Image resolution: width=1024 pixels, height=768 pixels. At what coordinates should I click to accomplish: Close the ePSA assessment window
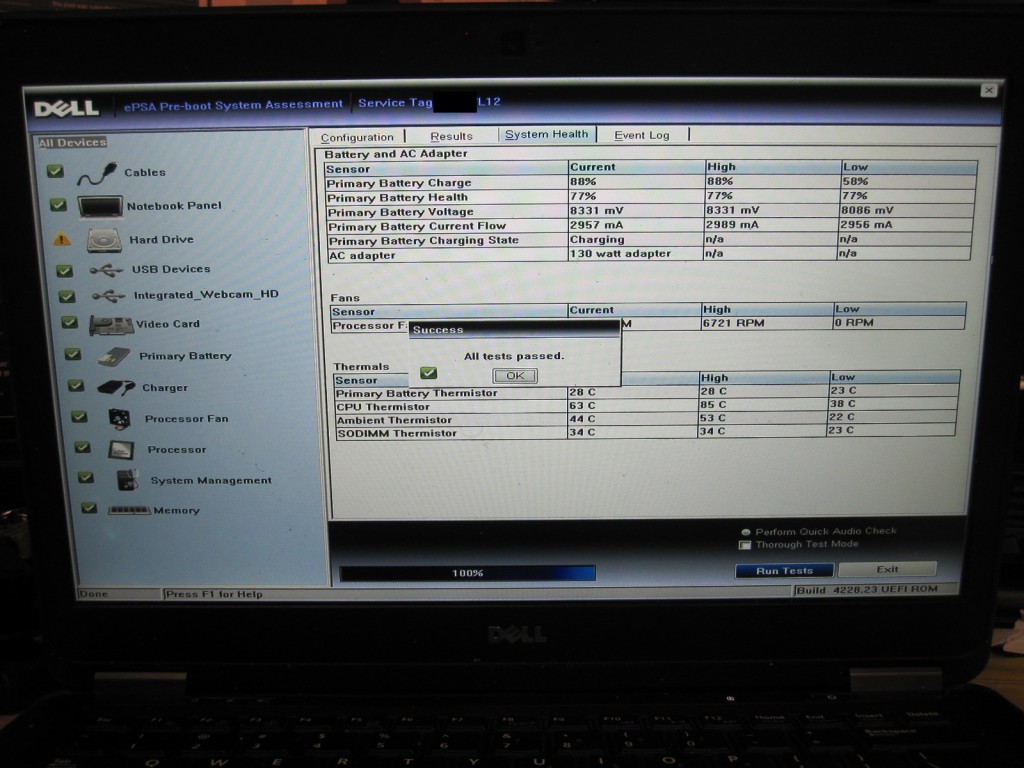coord(989,90)
